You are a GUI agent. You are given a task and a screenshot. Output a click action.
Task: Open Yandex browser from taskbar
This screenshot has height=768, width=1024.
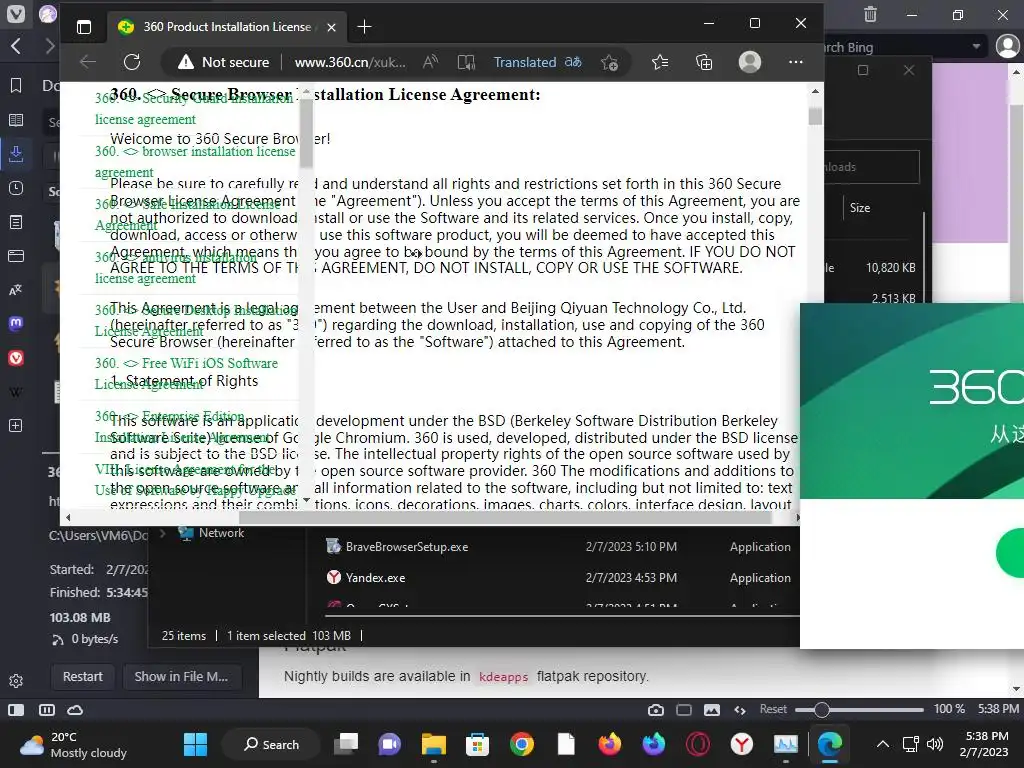point(741,744)
